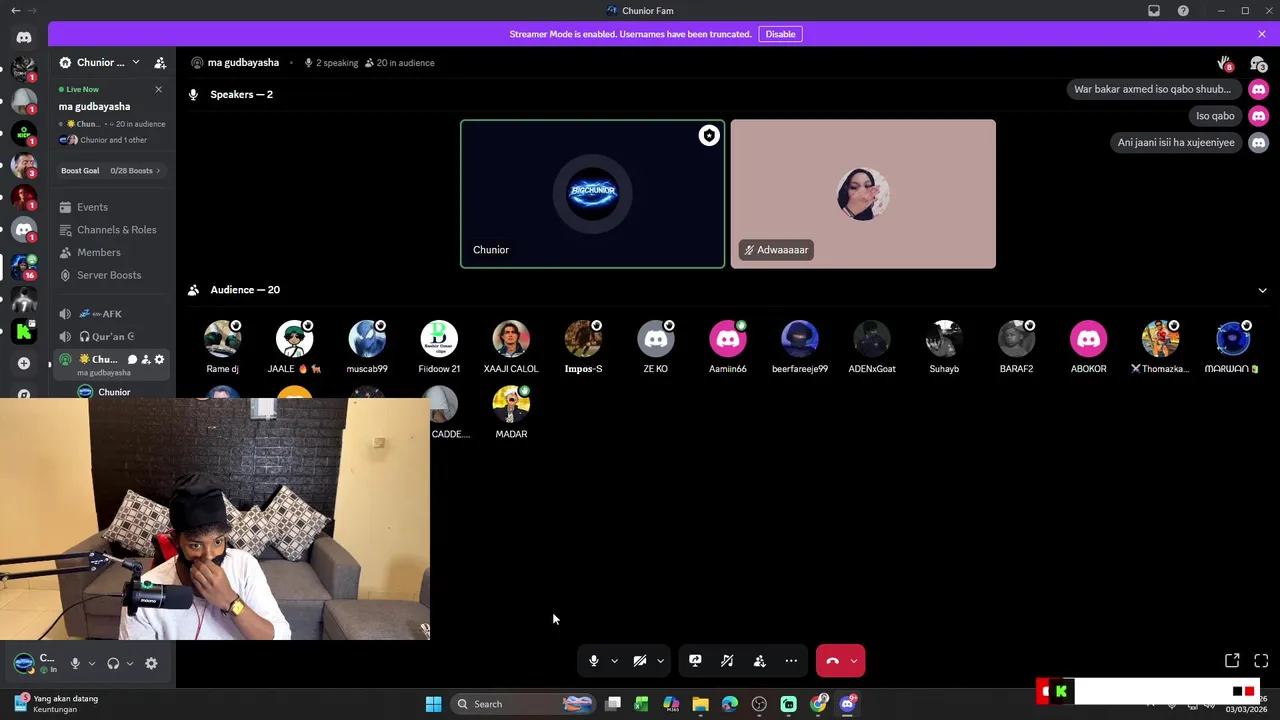Screen dimensions: 1280x720
Task: Click the invite people icon in stage controls
Action: tap(759, 661)
